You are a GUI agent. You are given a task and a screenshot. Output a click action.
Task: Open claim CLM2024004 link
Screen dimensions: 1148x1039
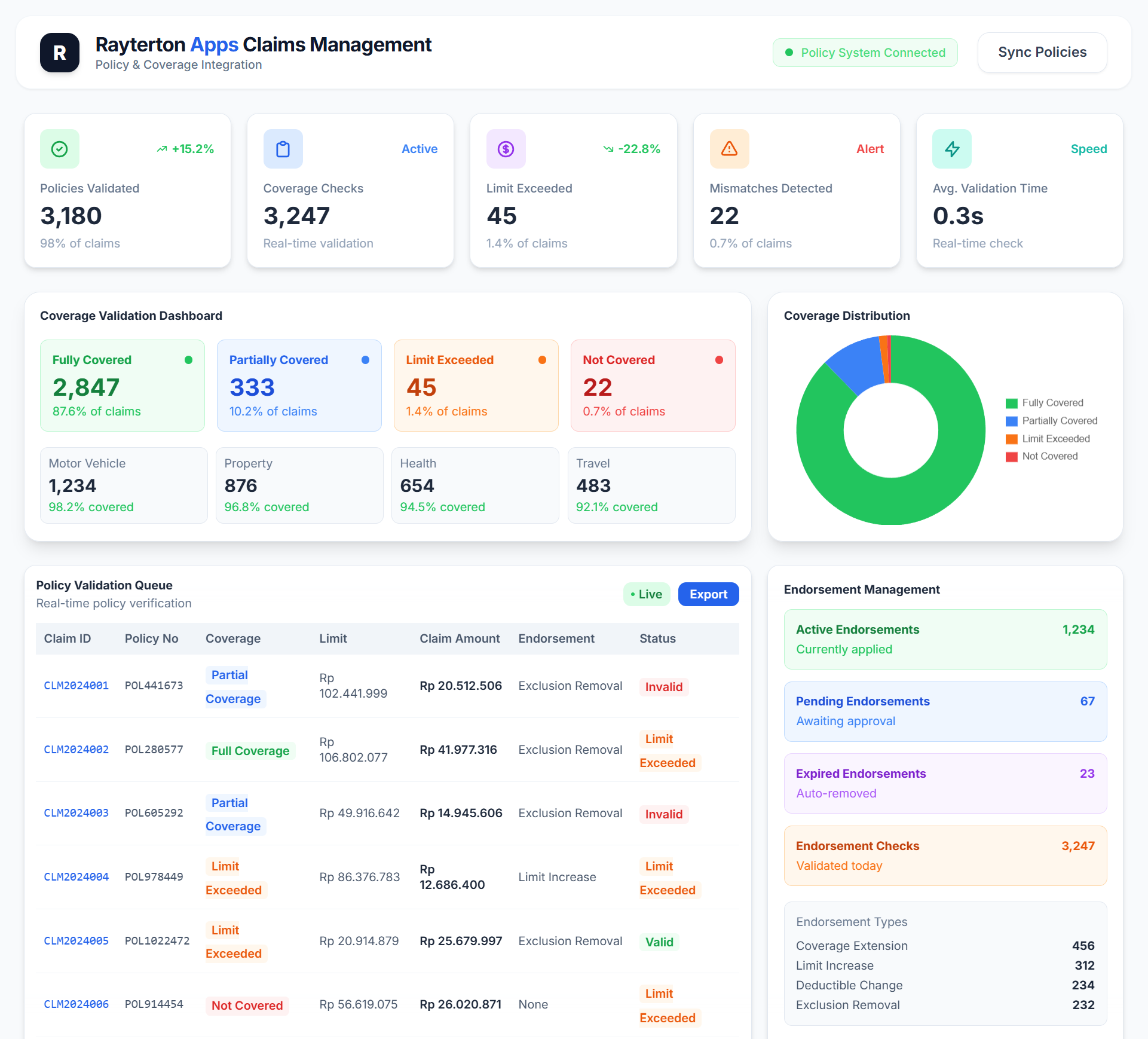point(76,877)
